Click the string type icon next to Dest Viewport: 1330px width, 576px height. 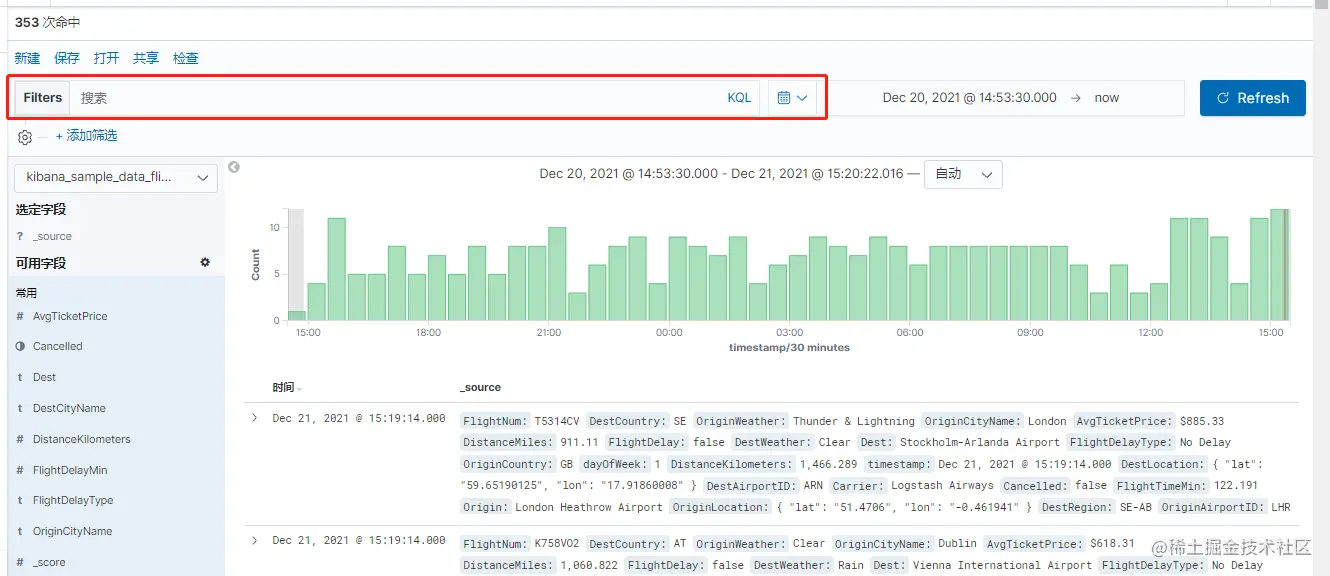(x=20, y=377)
